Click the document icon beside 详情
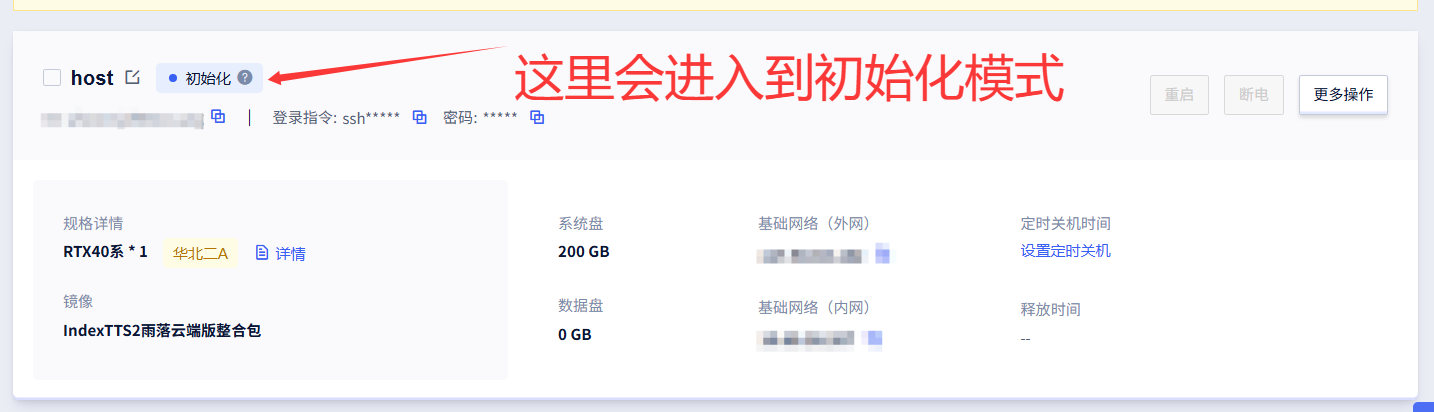The height and width of the screenshot is (412, 1434). point(262,253)
